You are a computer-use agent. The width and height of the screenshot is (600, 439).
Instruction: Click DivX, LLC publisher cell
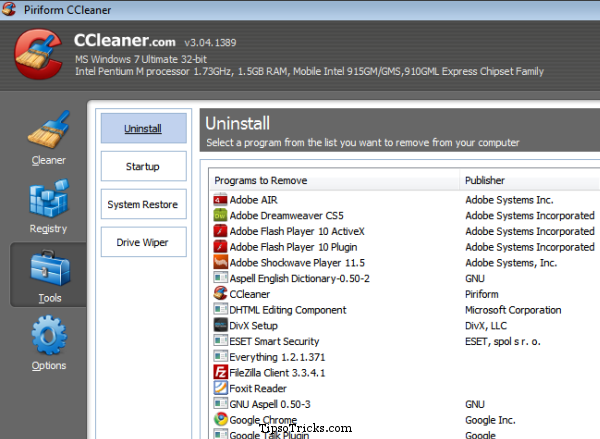pos(486,325)
